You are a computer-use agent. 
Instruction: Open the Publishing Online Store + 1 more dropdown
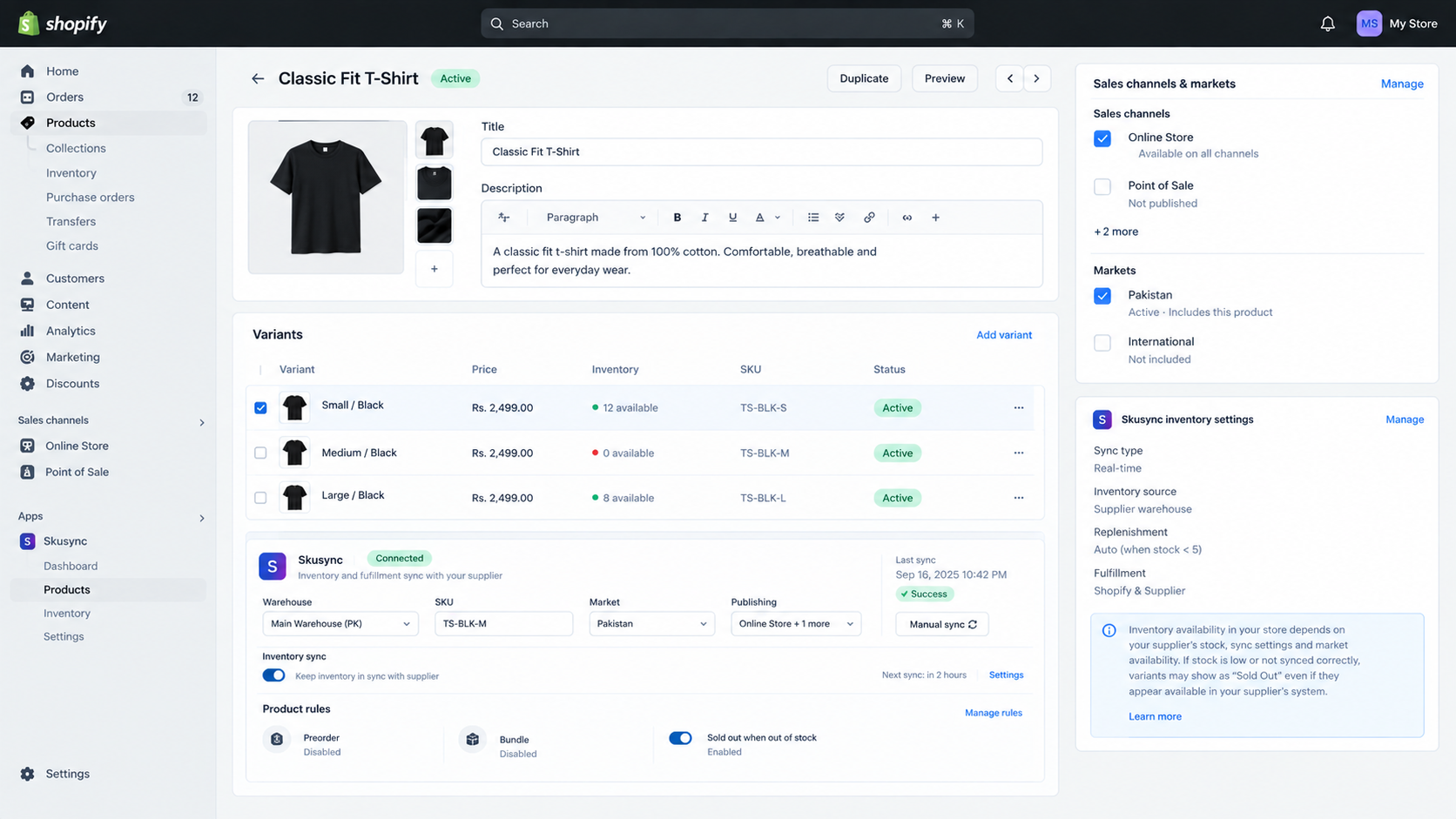tap(796, 624)
